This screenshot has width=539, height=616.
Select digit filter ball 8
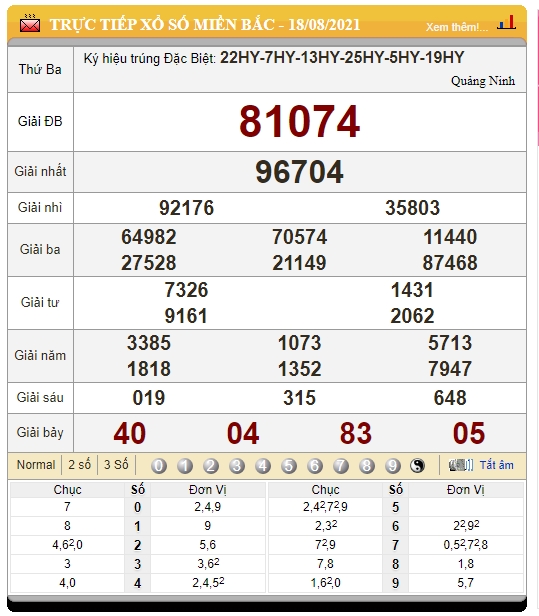point(367,466)
